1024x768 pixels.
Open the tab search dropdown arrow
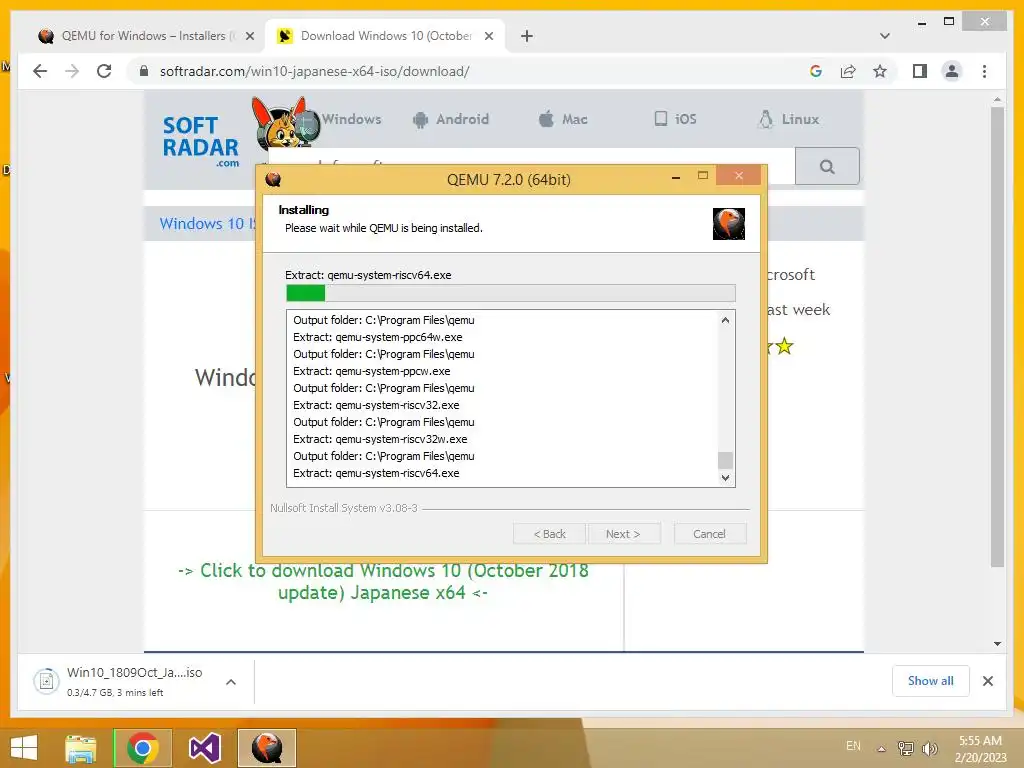[x=885, y=36]
